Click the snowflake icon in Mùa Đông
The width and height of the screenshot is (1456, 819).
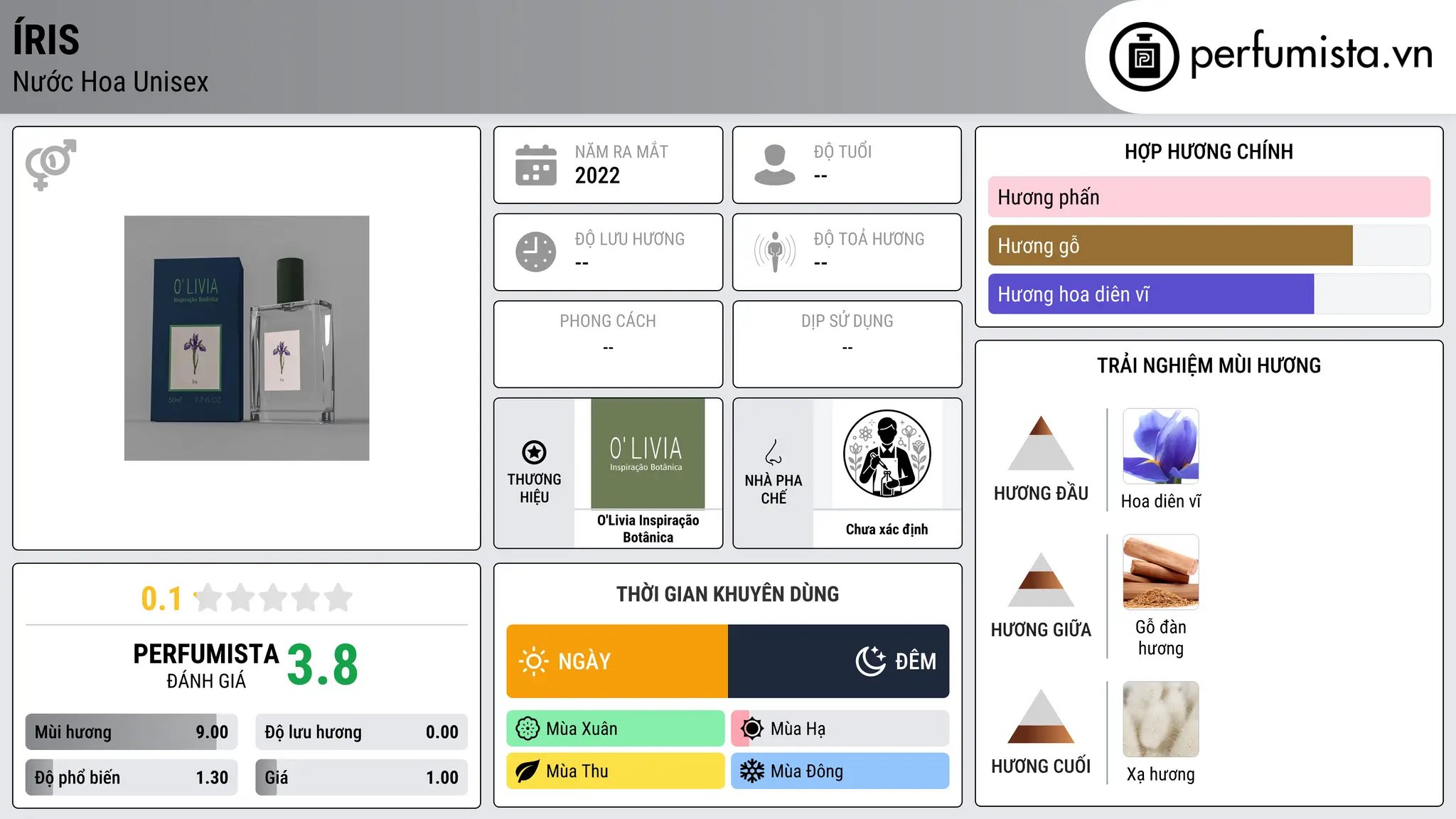tap(752, 771)
